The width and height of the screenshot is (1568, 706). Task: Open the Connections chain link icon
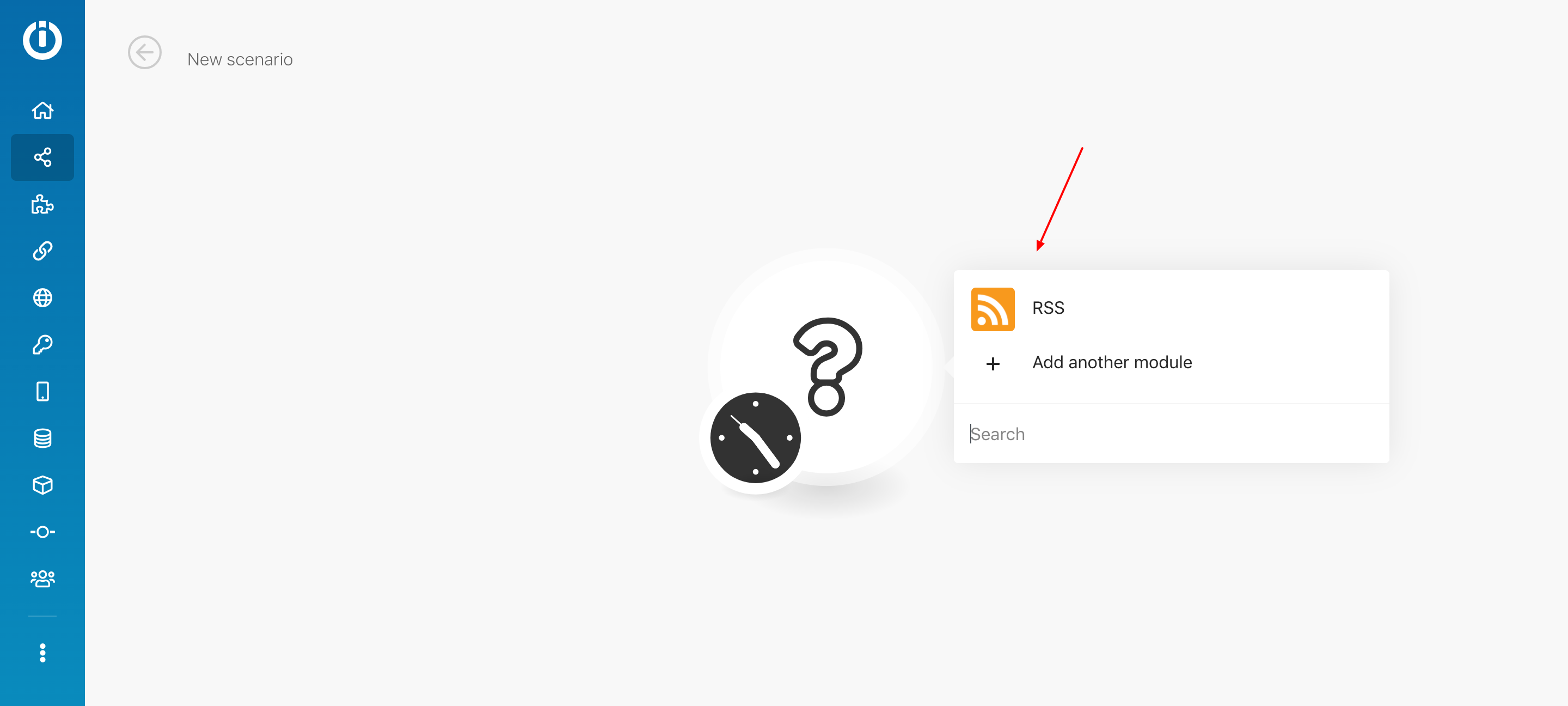(42, 251)
